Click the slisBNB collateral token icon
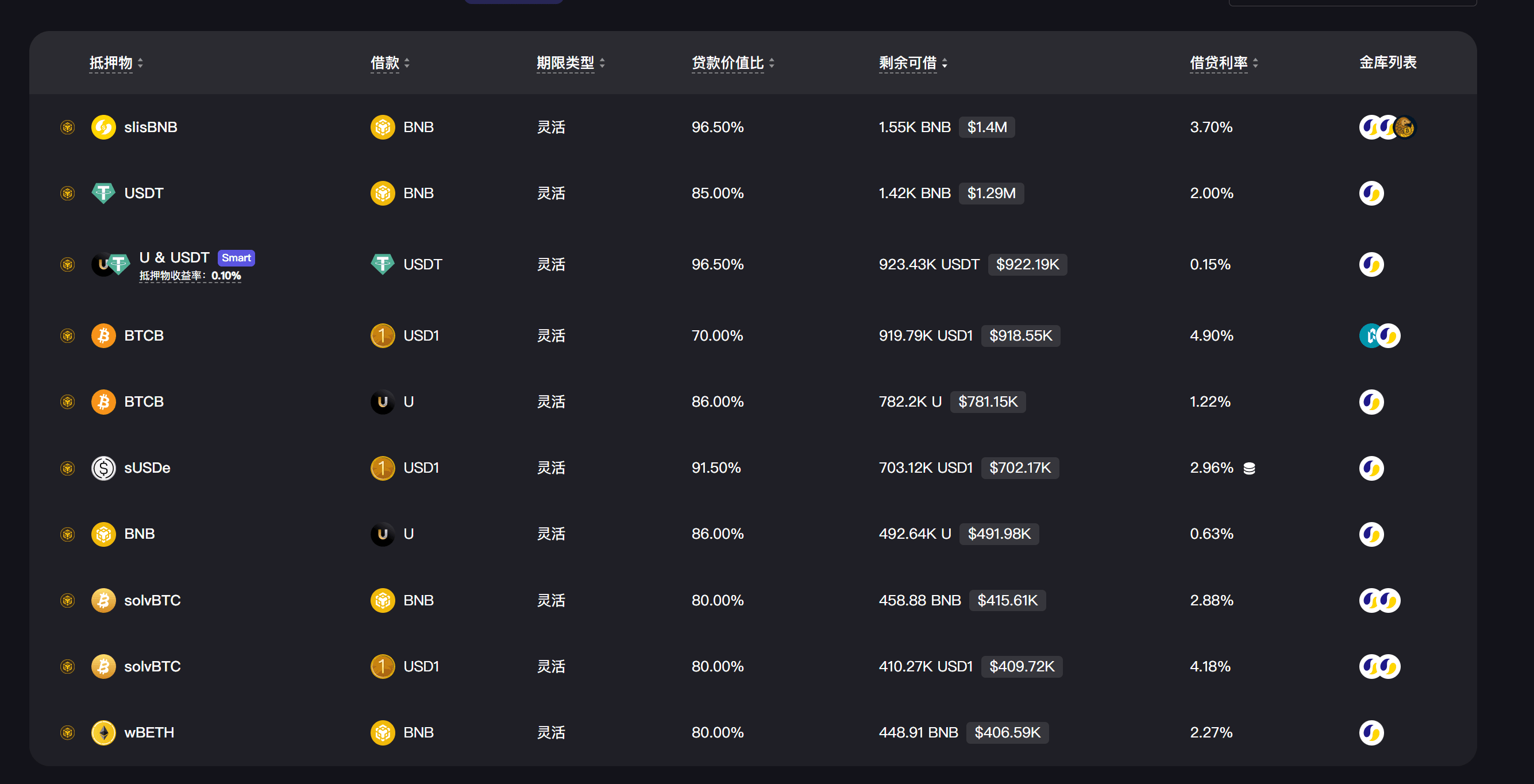The image size is (1534, 784). (103, 127)
